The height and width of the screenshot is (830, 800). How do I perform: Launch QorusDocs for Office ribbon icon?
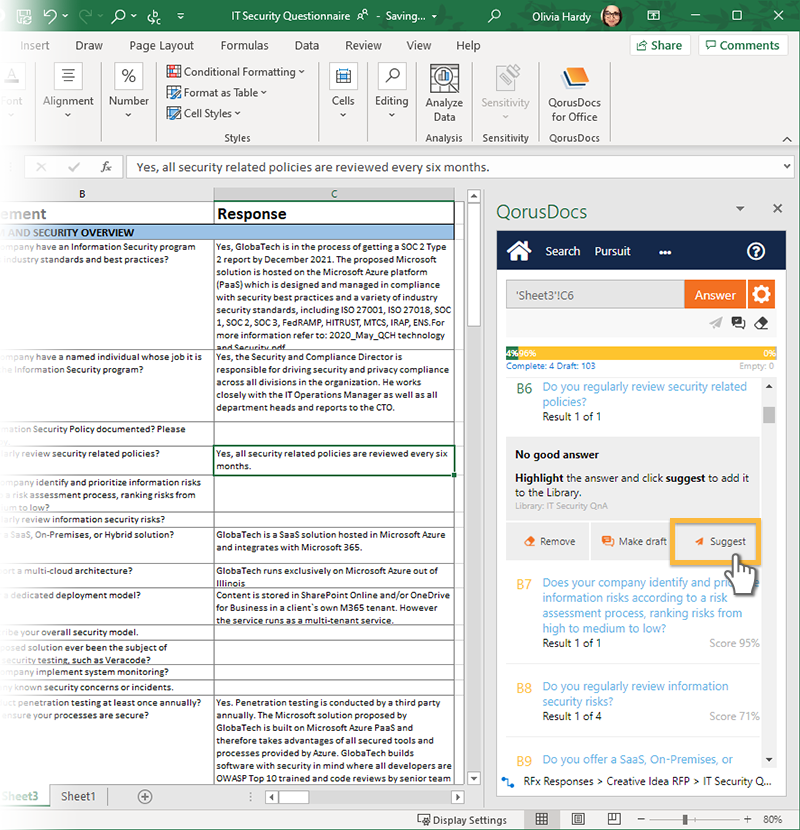(x=574, y=94)
